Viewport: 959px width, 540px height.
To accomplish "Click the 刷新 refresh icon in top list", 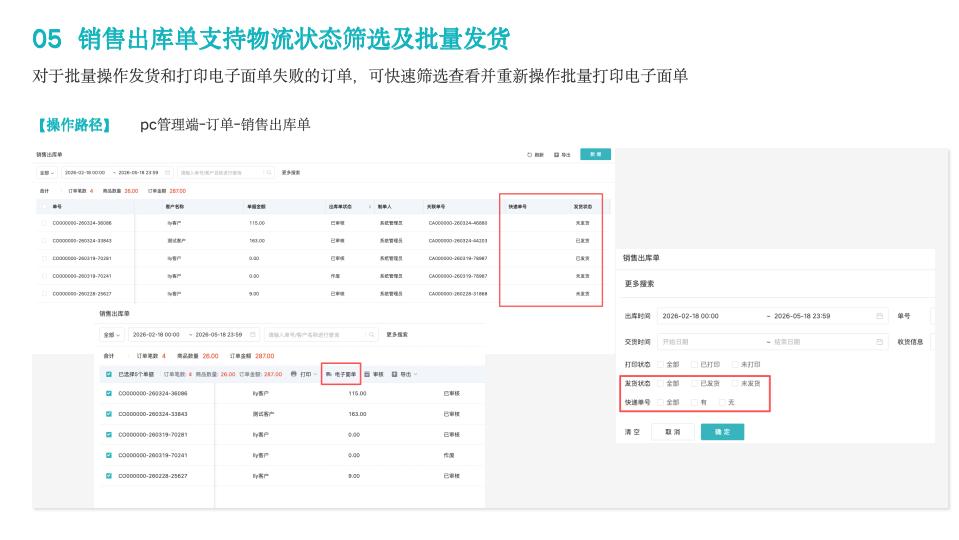I will 530,155.
